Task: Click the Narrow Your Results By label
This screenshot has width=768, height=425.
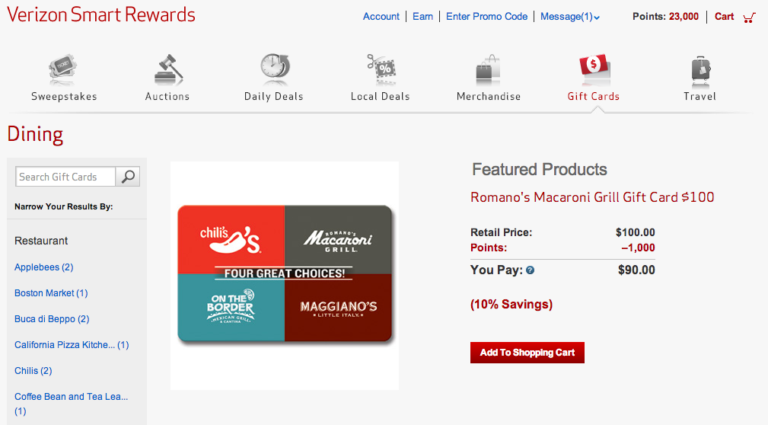Action: [64, 207]
